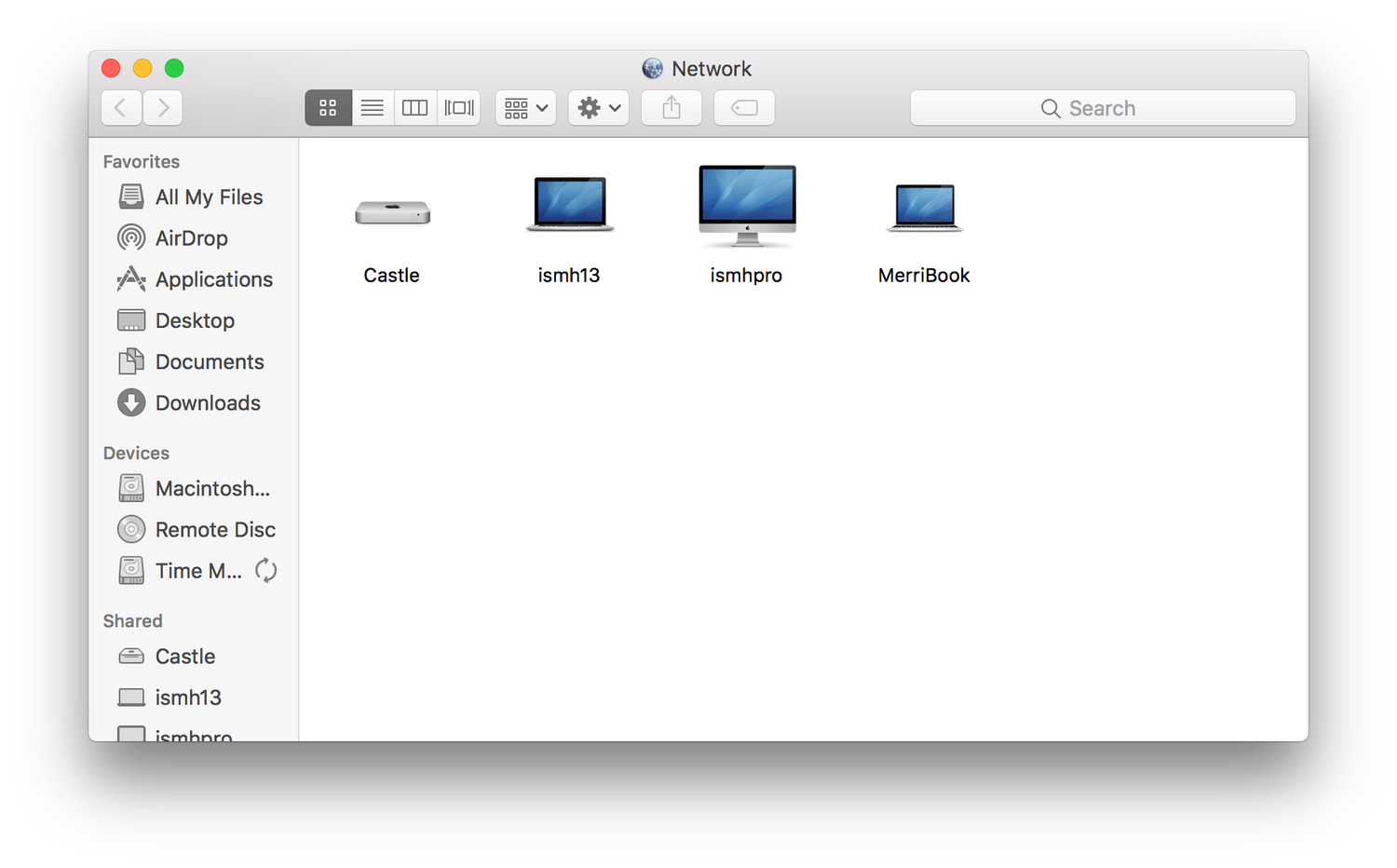Switch to list view
The width and height of the screenshot is (1397, 868).
click(372, 108)
